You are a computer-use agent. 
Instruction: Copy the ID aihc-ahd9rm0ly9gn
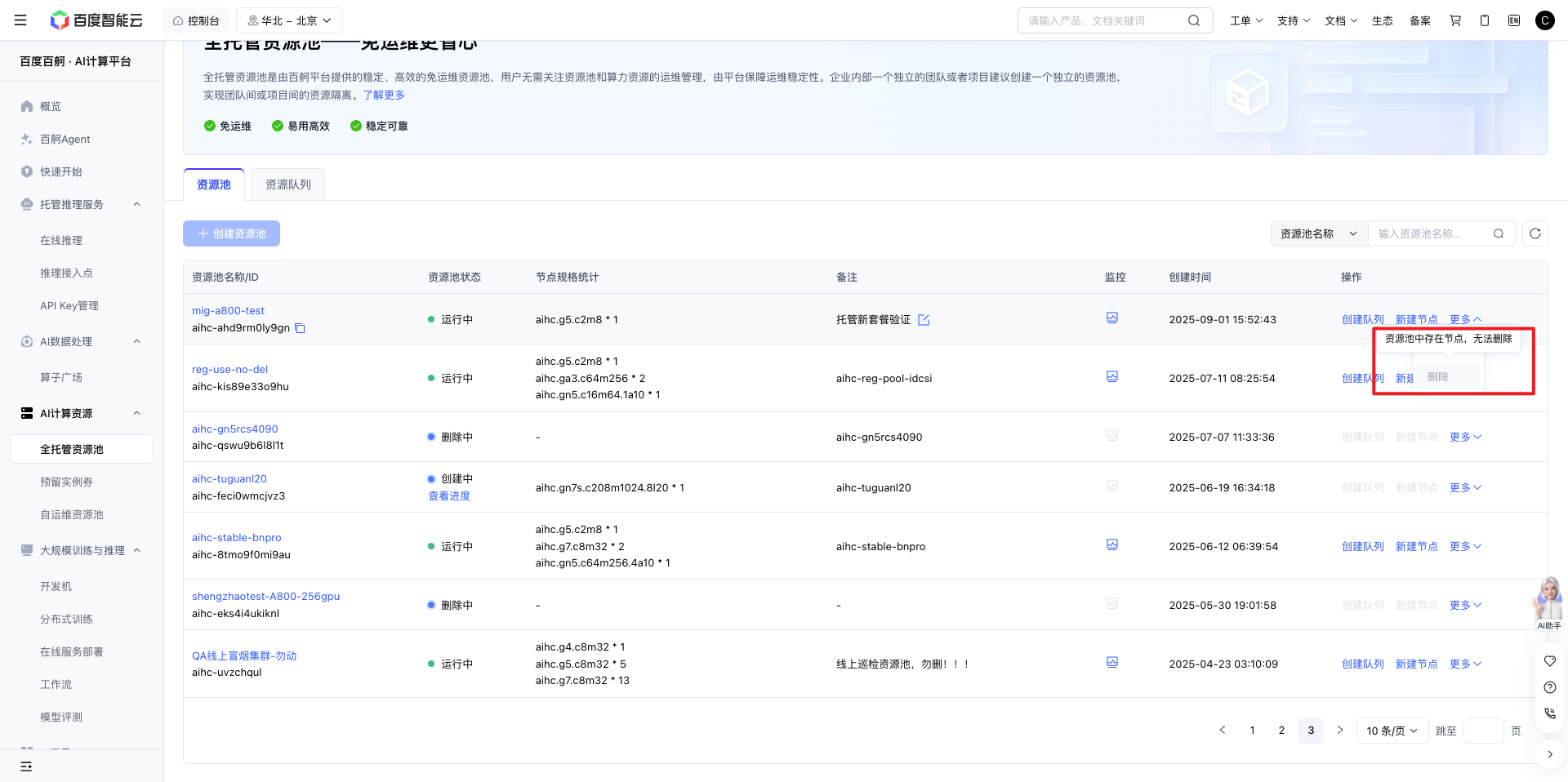point(300,328)
